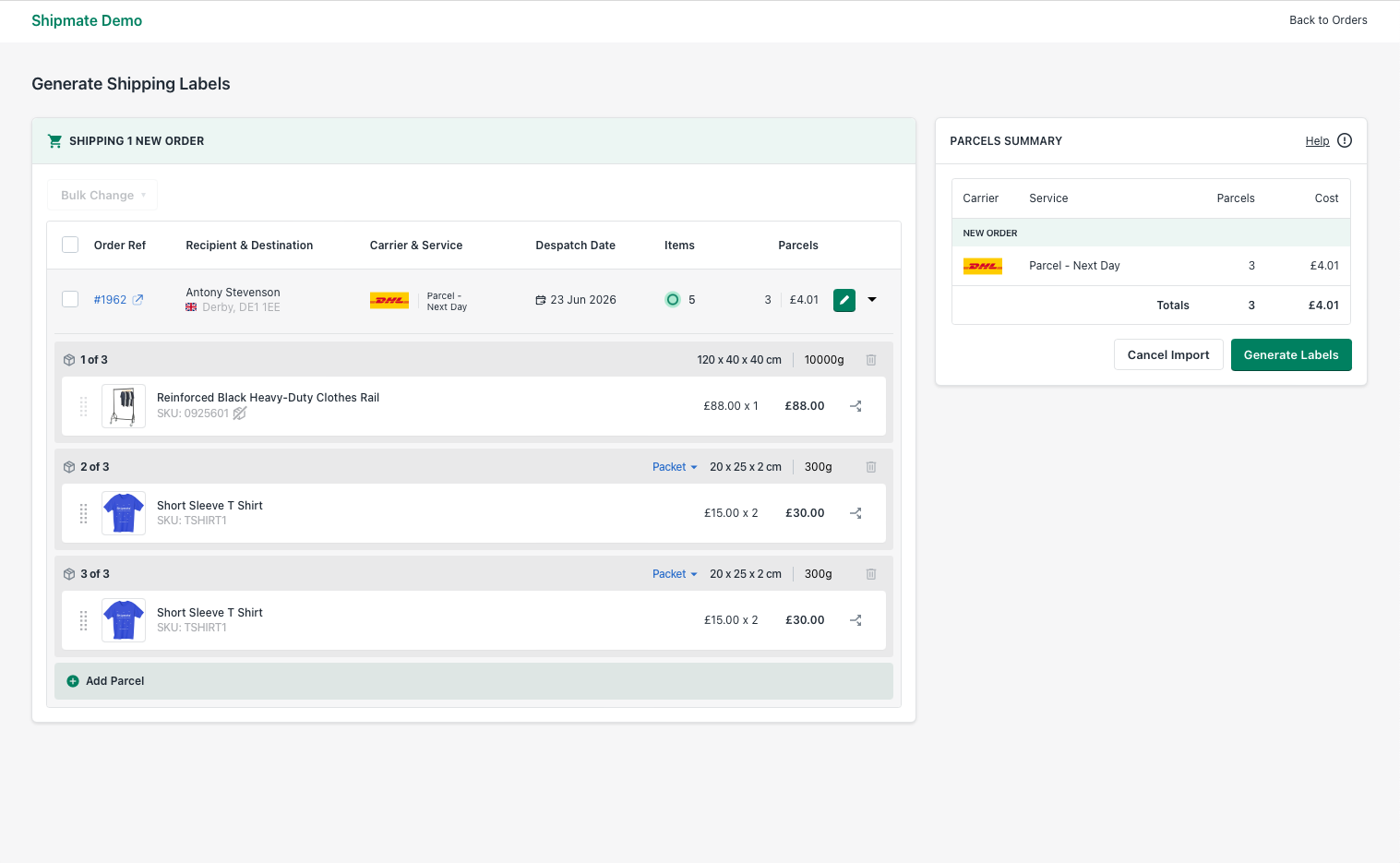Screen dimensions: 1400x863
Task: Click the Cancel Import button
Action: [1168, 355]
